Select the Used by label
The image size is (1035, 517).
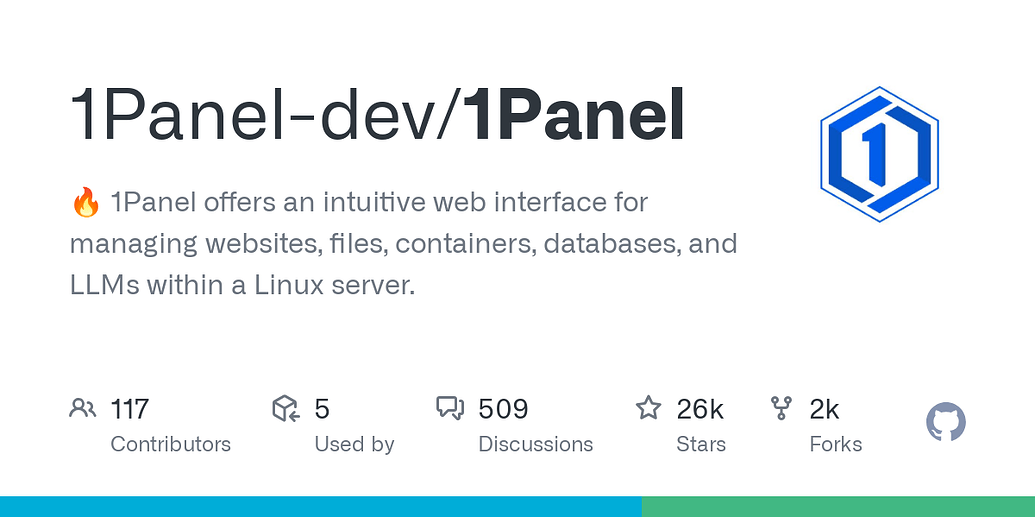(354, 444)
